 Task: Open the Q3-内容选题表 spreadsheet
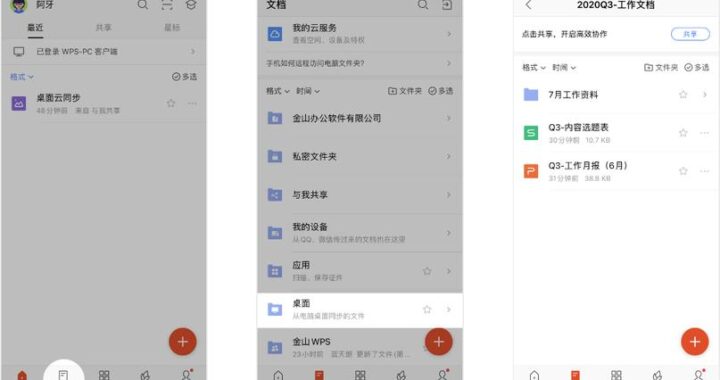(616, 133)
